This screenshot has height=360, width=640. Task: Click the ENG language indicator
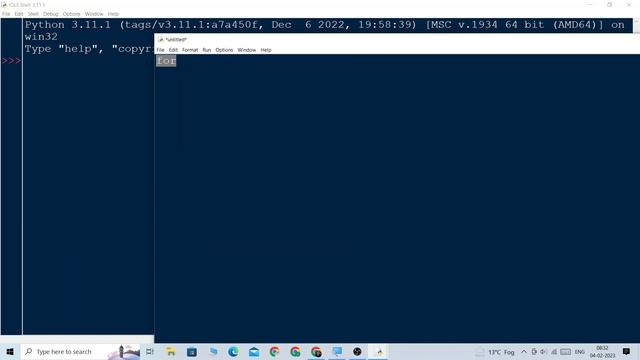click(x=580, y=351)
